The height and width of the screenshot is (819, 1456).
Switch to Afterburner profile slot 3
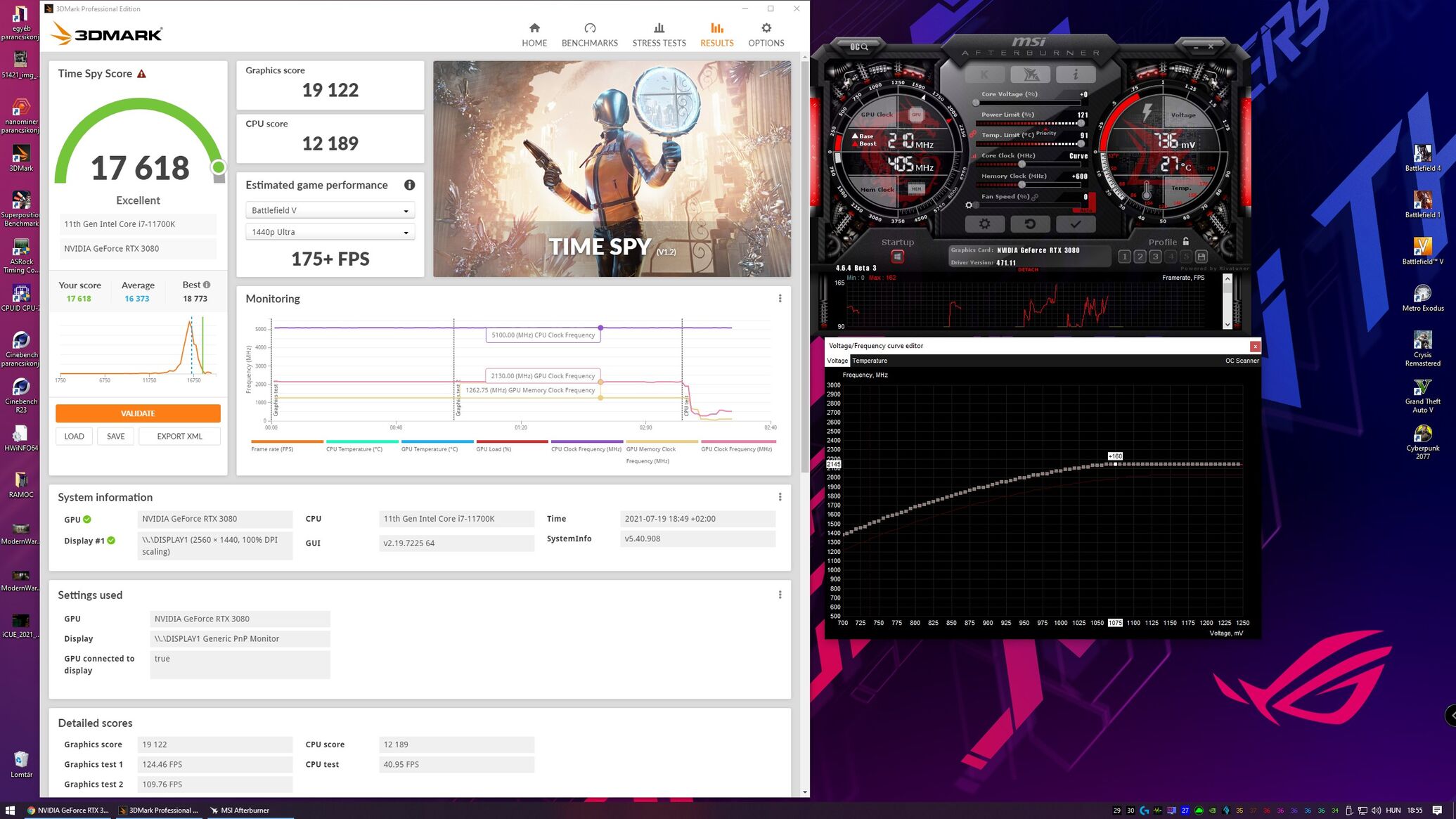(x=1155, y=257)
